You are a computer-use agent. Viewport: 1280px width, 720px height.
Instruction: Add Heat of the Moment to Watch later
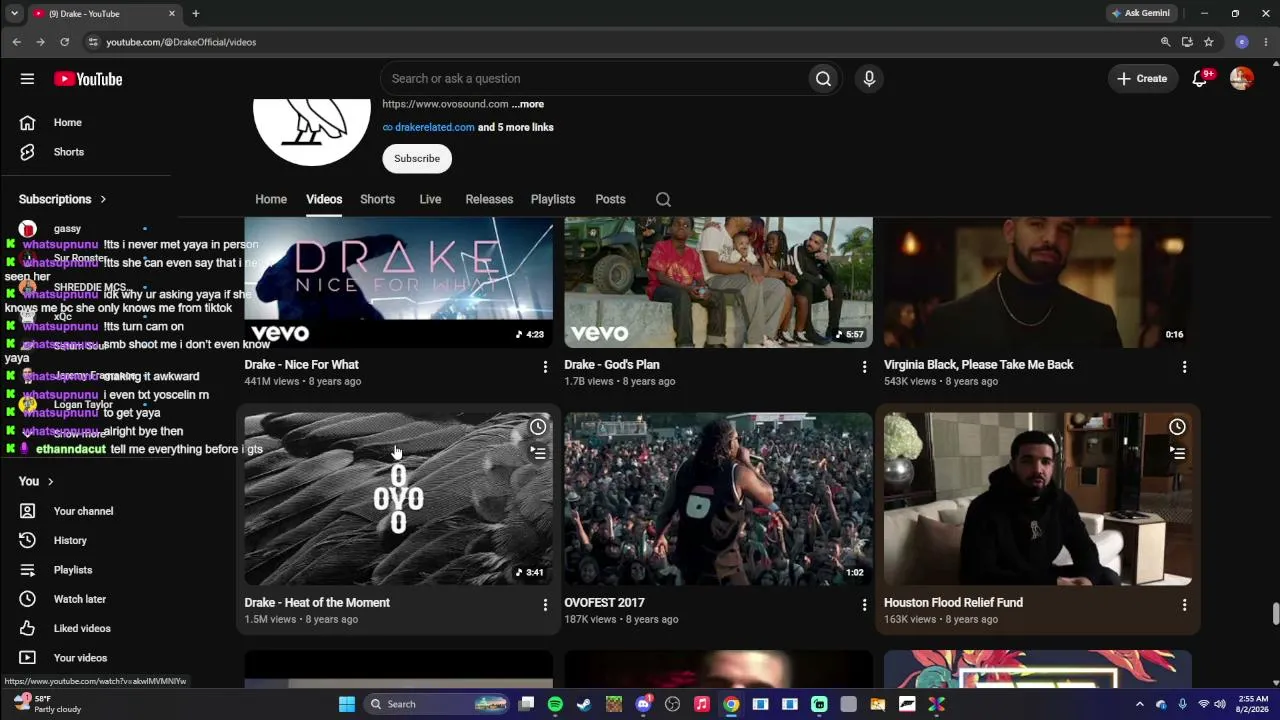[538, 428]
